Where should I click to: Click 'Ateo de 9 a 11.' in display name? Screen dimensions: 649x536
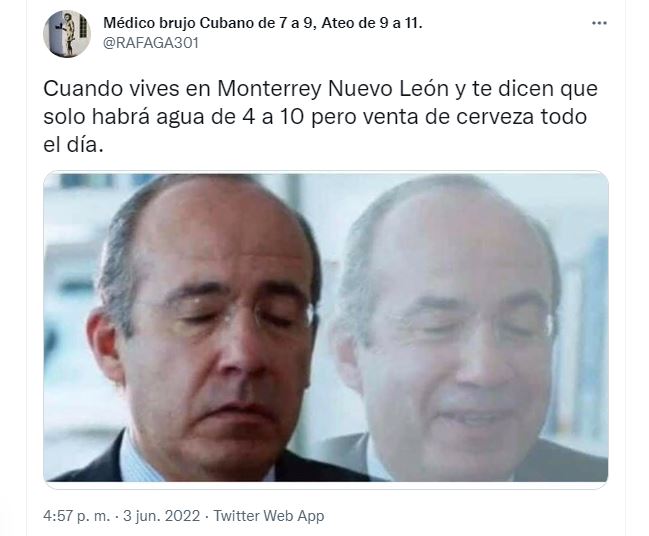[372, 23]
